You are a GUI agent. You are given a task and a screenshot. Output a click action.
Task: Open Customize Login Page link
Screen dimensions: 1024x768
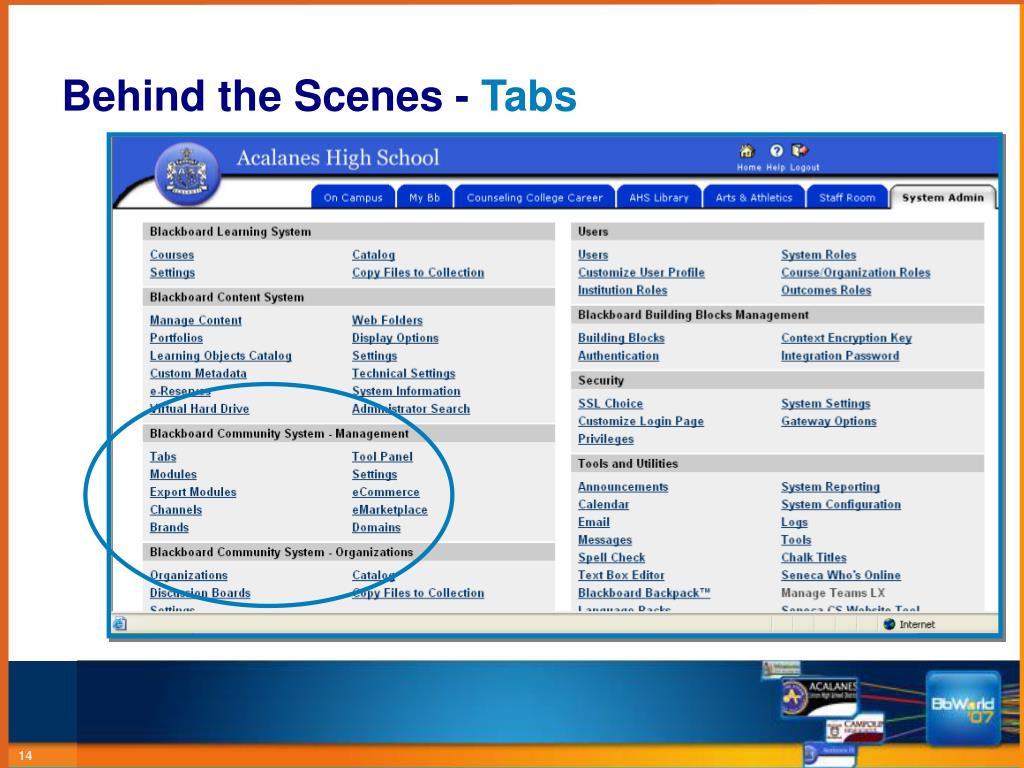(x=641, y=421)
